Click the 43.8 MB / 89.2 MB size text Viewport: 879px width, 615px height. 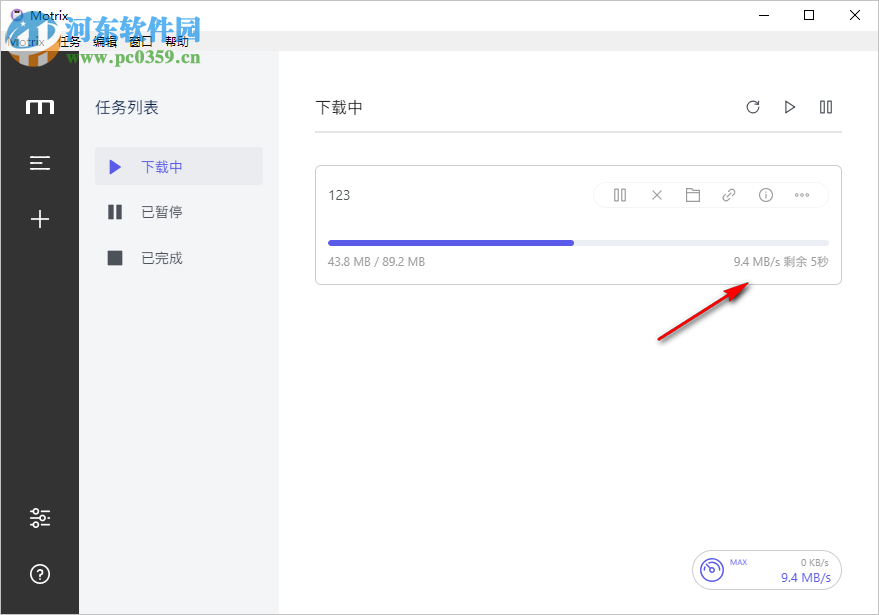(376, 262)
